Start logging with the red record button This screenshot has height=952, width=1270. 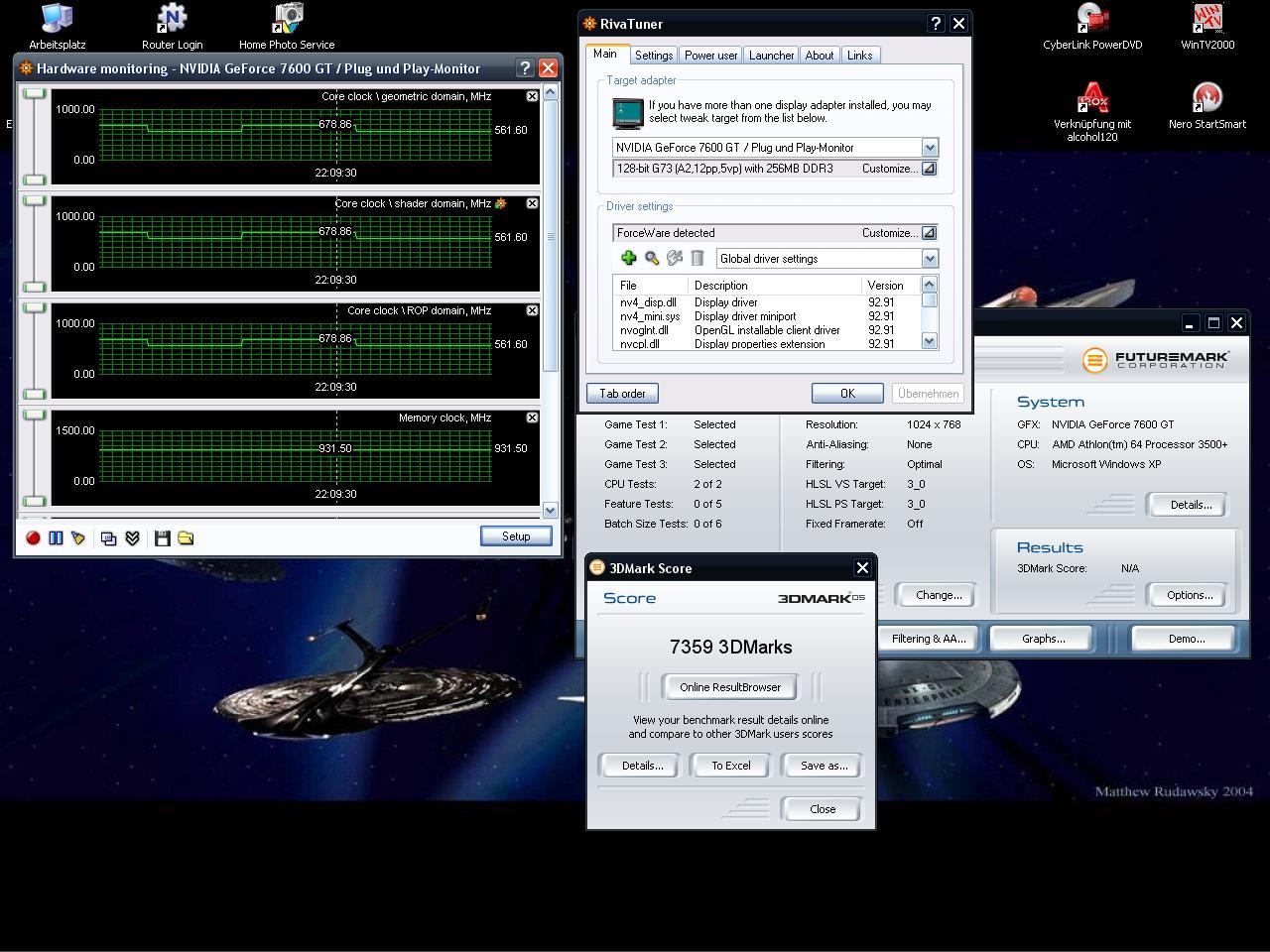33,537
